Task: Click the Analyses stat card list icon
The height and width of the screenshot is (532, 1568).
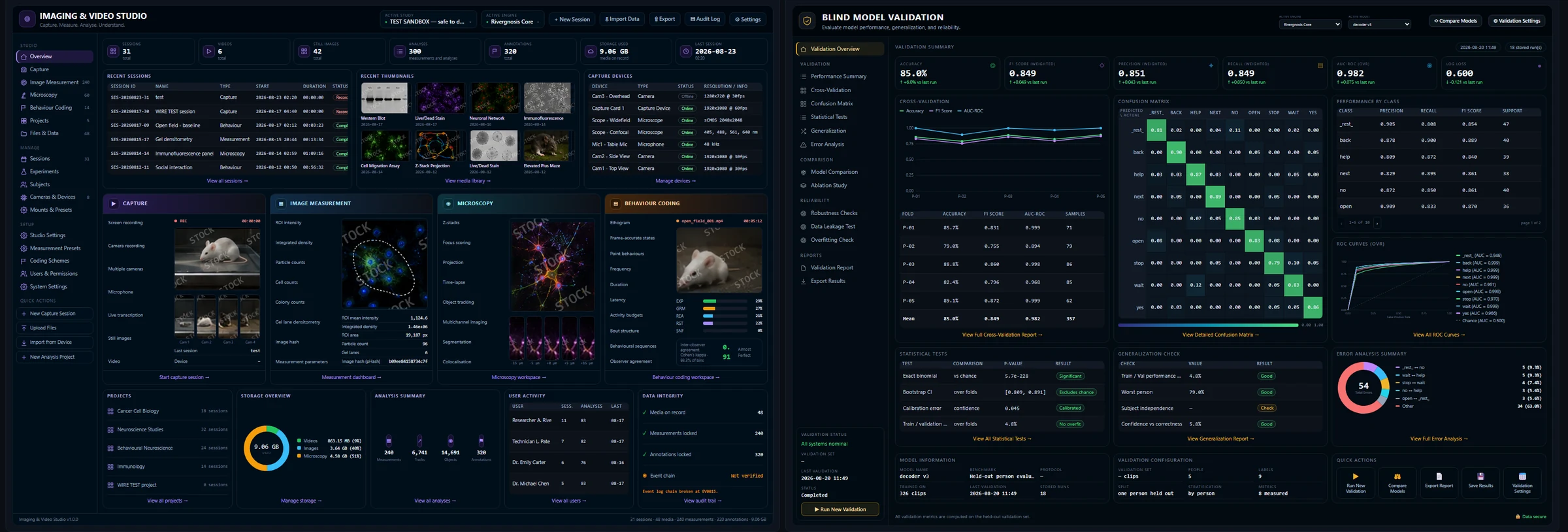Action: 400,51
